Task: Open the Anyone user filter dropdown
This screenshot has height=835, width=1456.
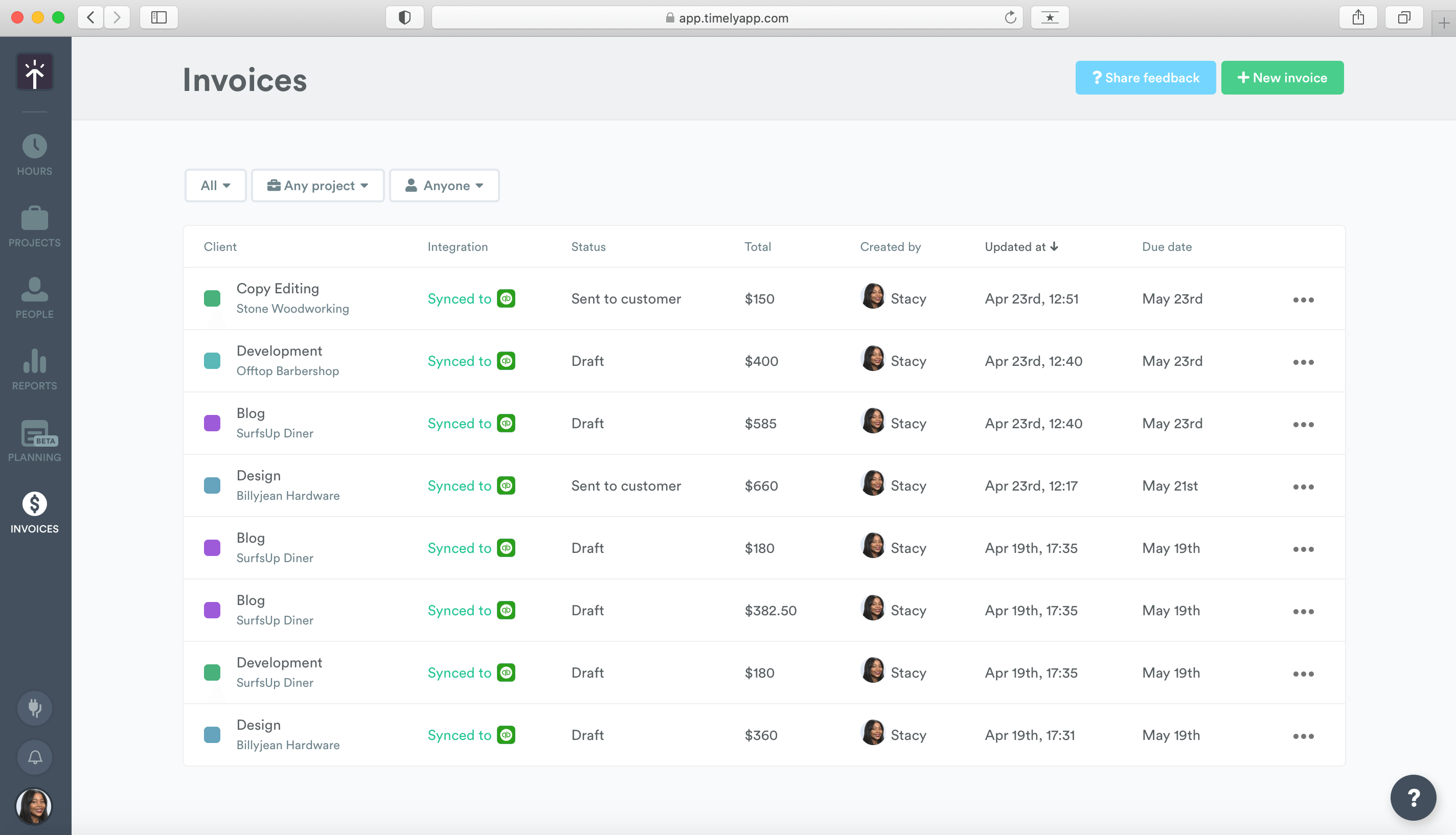Action: tap(444, 185)
